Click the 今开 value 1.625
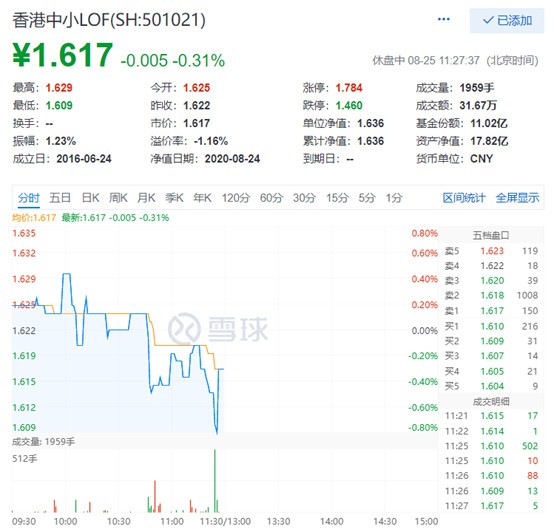 click(197, 88)
